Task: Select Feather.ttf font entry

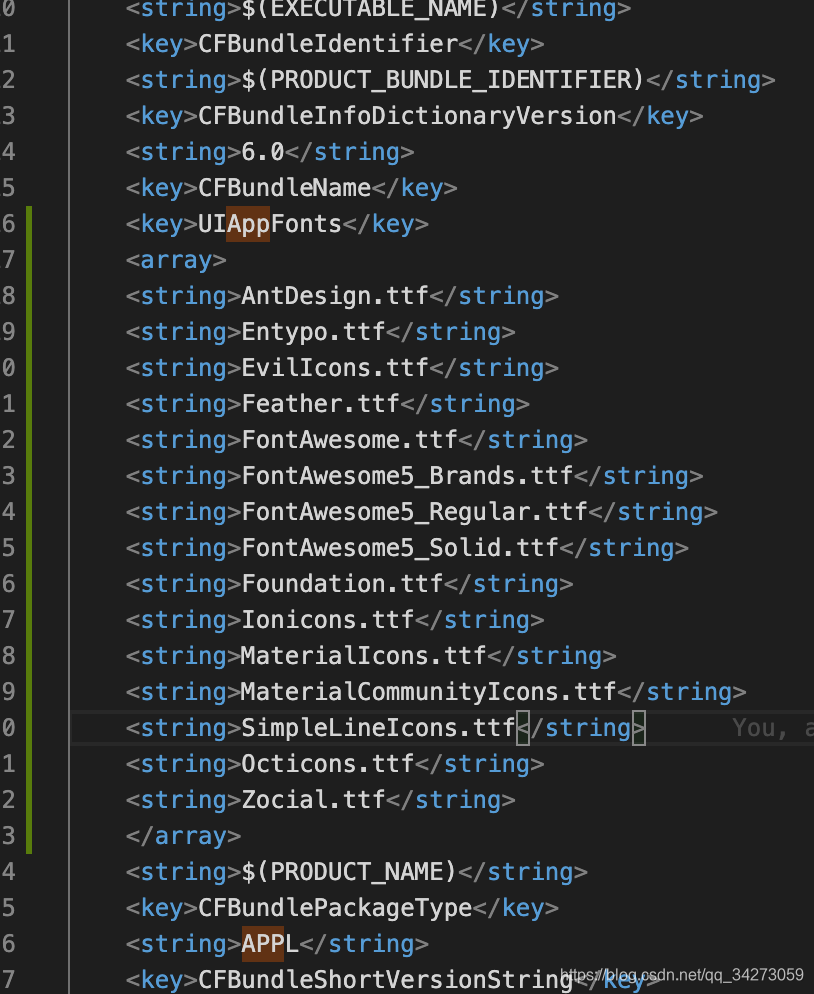Action: pos(320,404)
